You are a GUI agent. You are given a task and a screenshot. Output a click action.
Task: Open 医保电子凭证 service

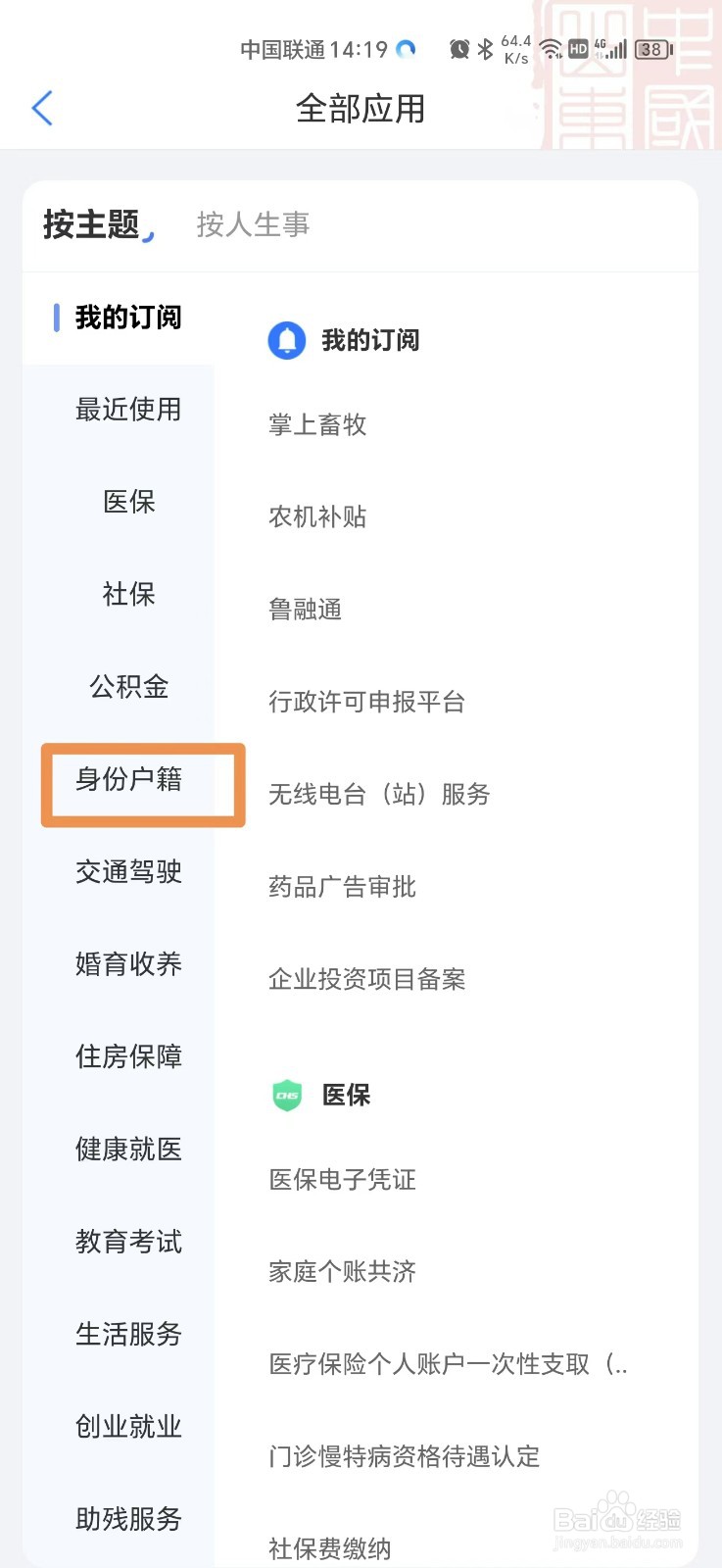[x=342, y=1179]
